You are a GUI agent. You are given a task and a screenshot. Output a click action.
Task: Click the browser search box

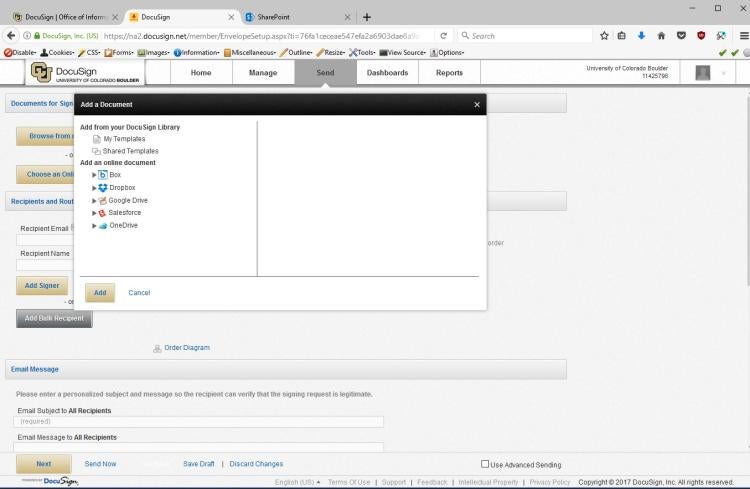tap(525, 36)
